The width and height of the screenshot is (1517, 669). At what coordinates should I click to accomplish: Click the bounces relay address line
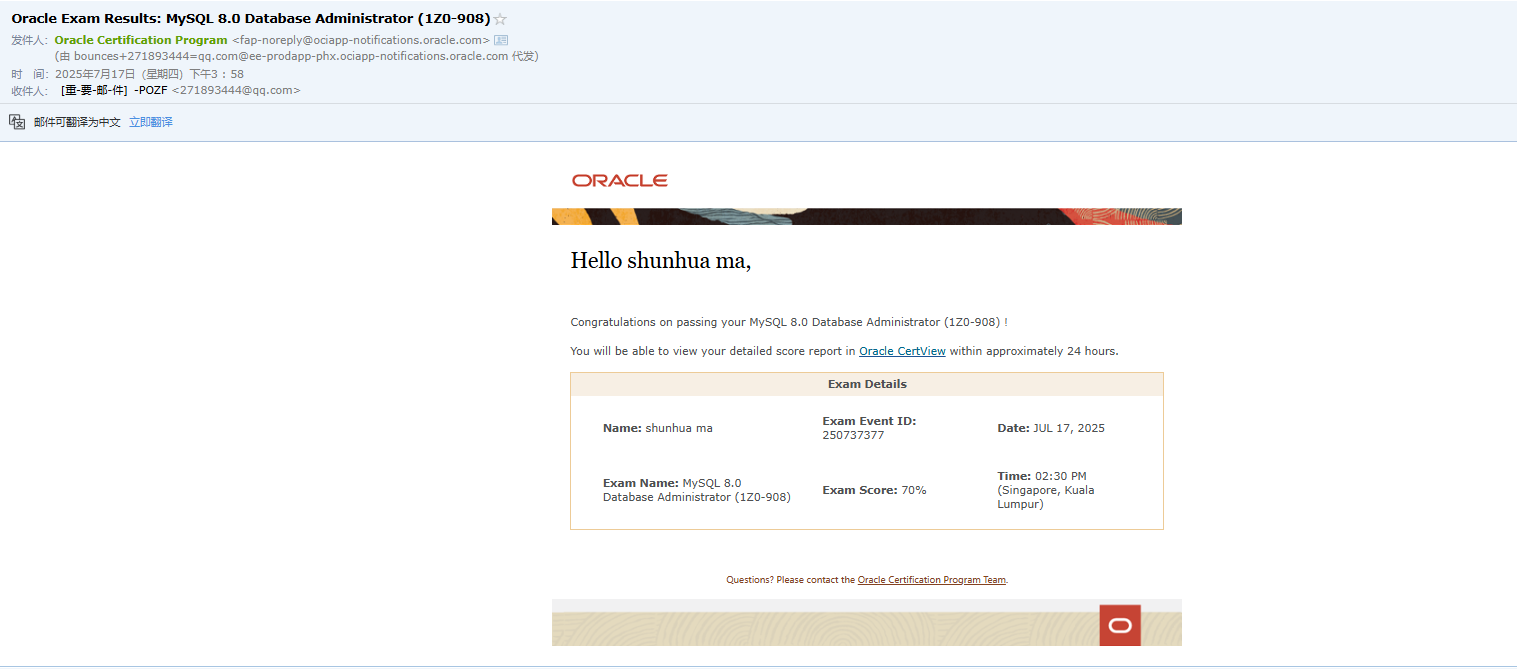297,56
